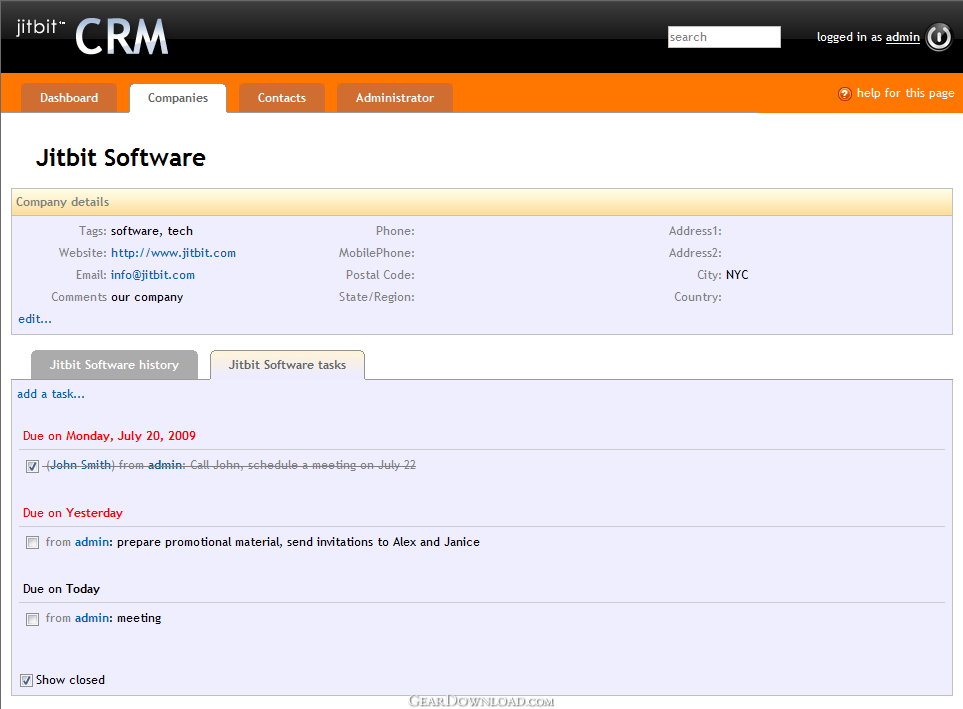The height and width of the screenshot is (709, 963).
Task: Click the 'Due on Today' heading
Action: tap(61, 589)
